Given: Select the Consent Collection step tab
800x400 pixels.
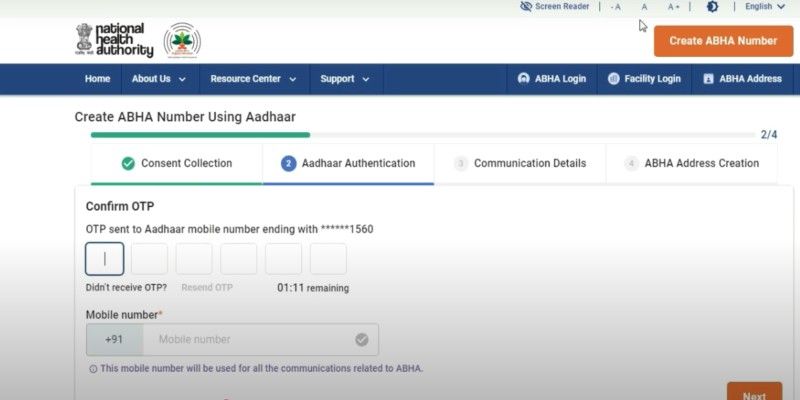Looking at the screenshot, I should [177, 164].
